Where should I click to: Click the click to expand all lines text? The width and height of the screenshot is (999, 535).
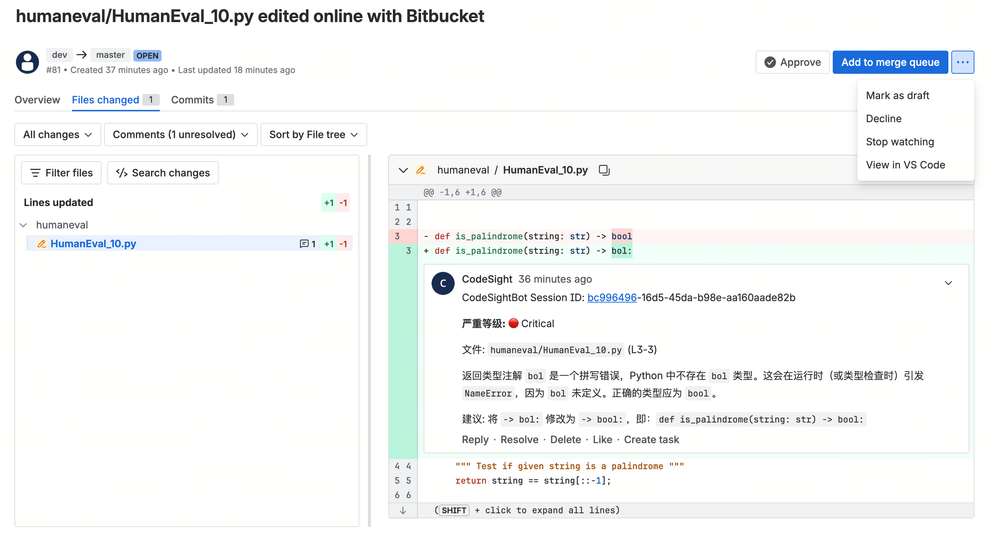(552, 510)
